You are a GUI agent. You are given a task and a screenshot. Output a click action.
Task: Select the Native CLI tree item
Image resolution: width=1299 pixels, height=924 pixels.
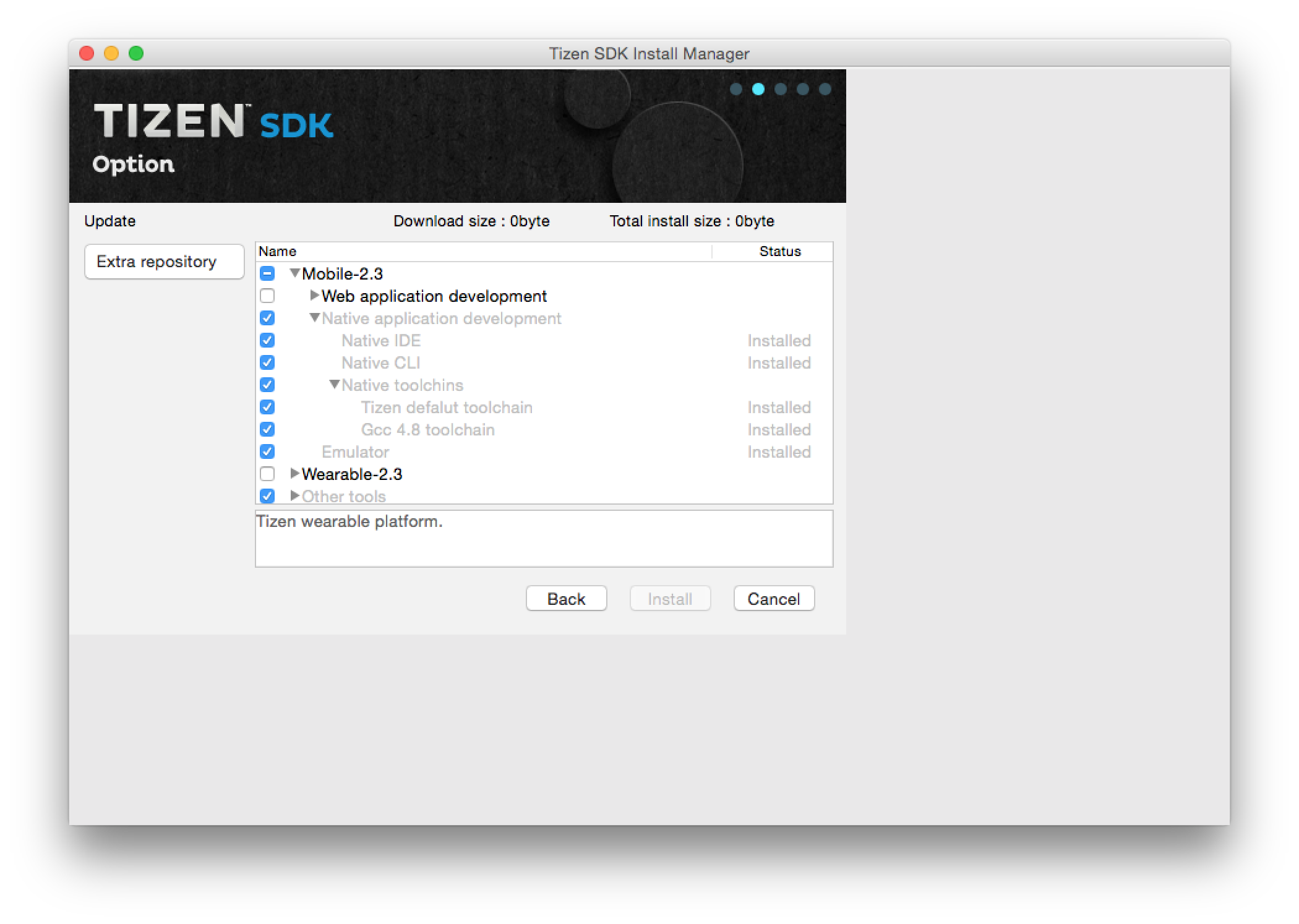pyautogui.click(x=380, y=363)
